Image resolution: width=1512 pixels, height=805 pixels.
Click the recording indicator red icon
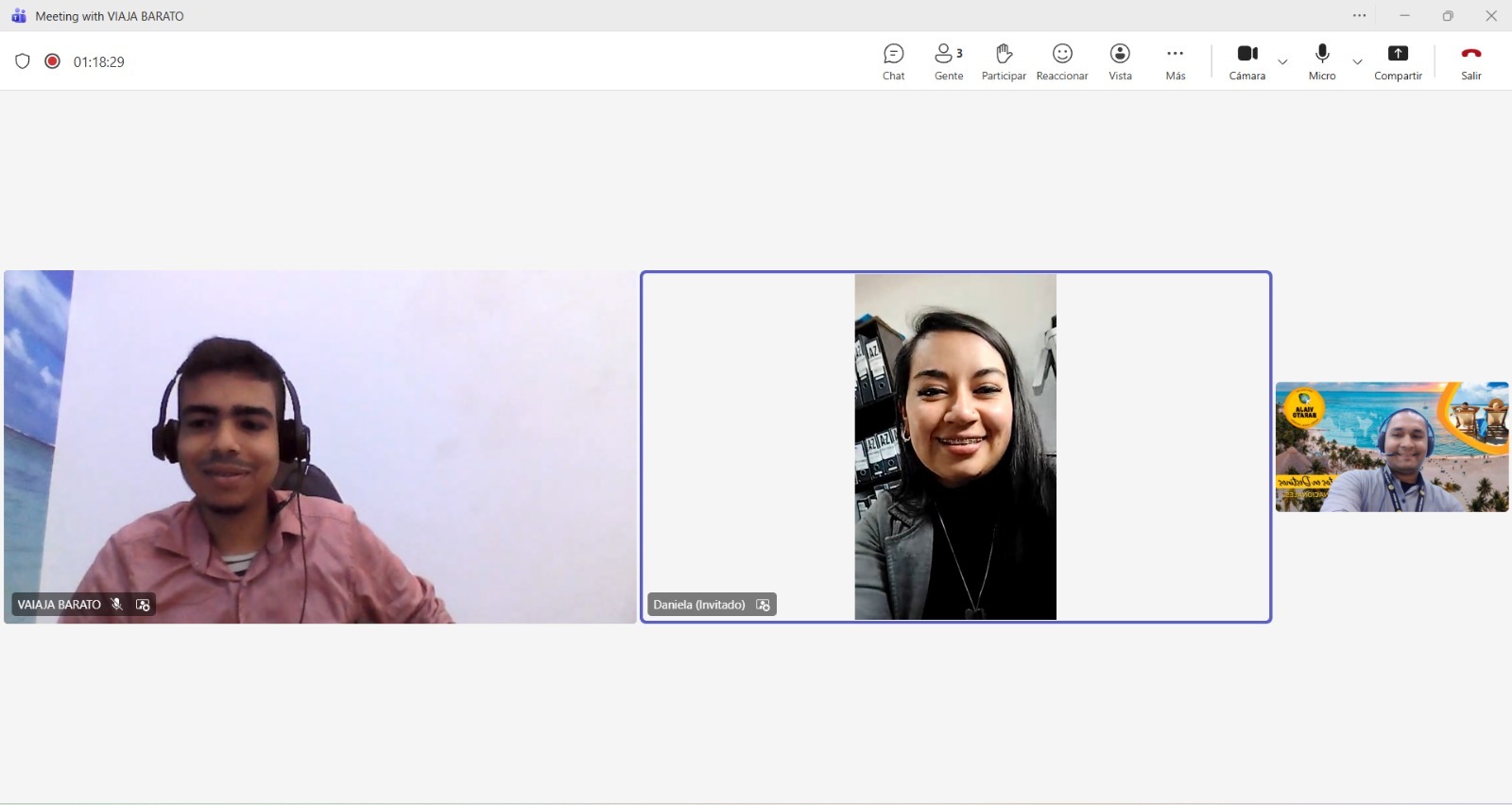click(x=53, y=61)
